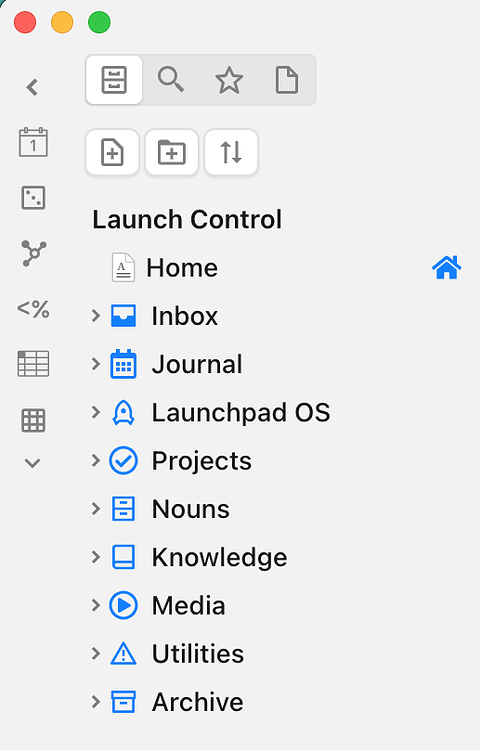Image resolution: width=480 pixels, height=750 pixels.
Task: Click the grid ribbon icon
Action: [33, 420]
